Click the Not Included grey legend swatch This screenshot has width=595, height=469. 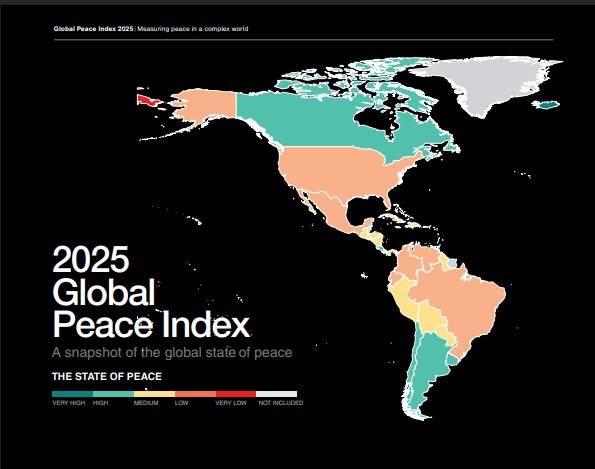pyautogui.click(x=277, y=394)
